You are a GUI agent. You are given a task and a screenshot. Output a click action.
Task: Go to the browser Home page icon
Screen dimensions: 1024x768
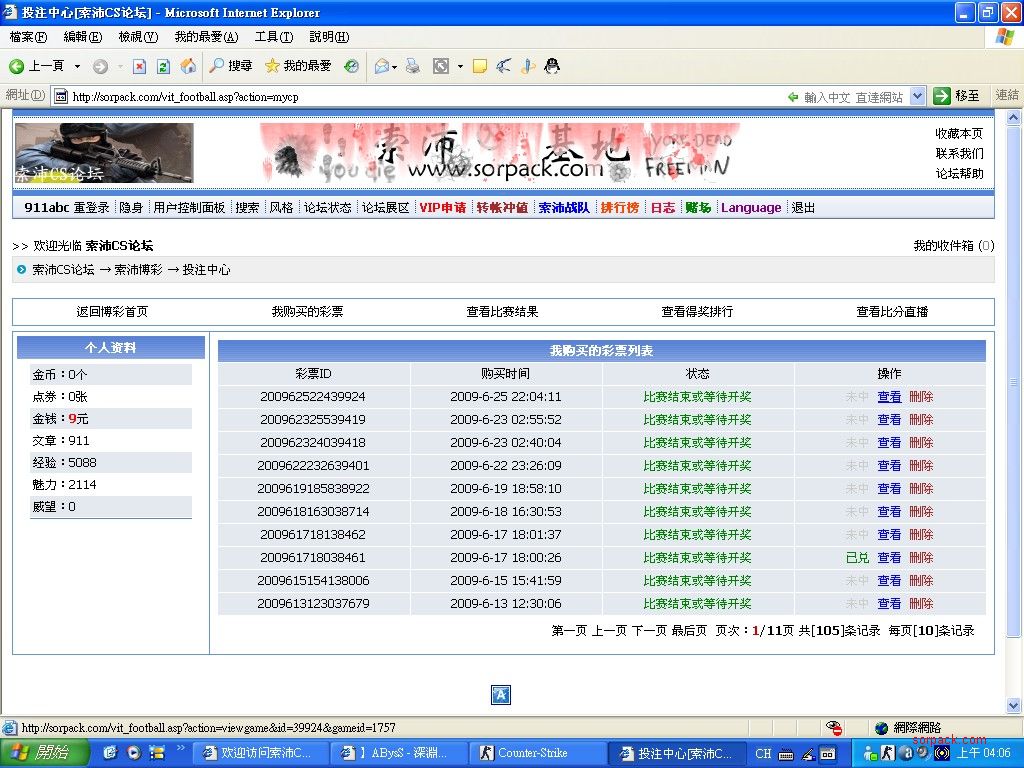(188, 66)
